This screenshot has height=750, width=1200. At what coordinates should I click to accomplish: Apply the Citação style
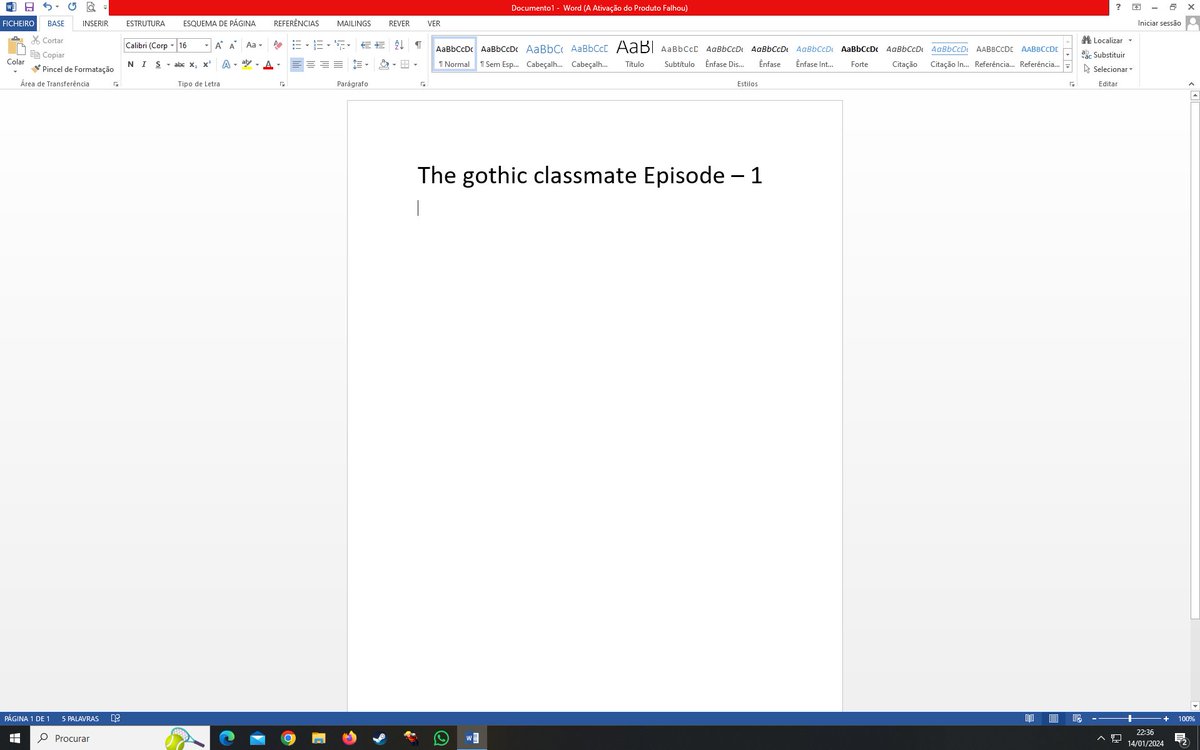(x=904, y=55)
